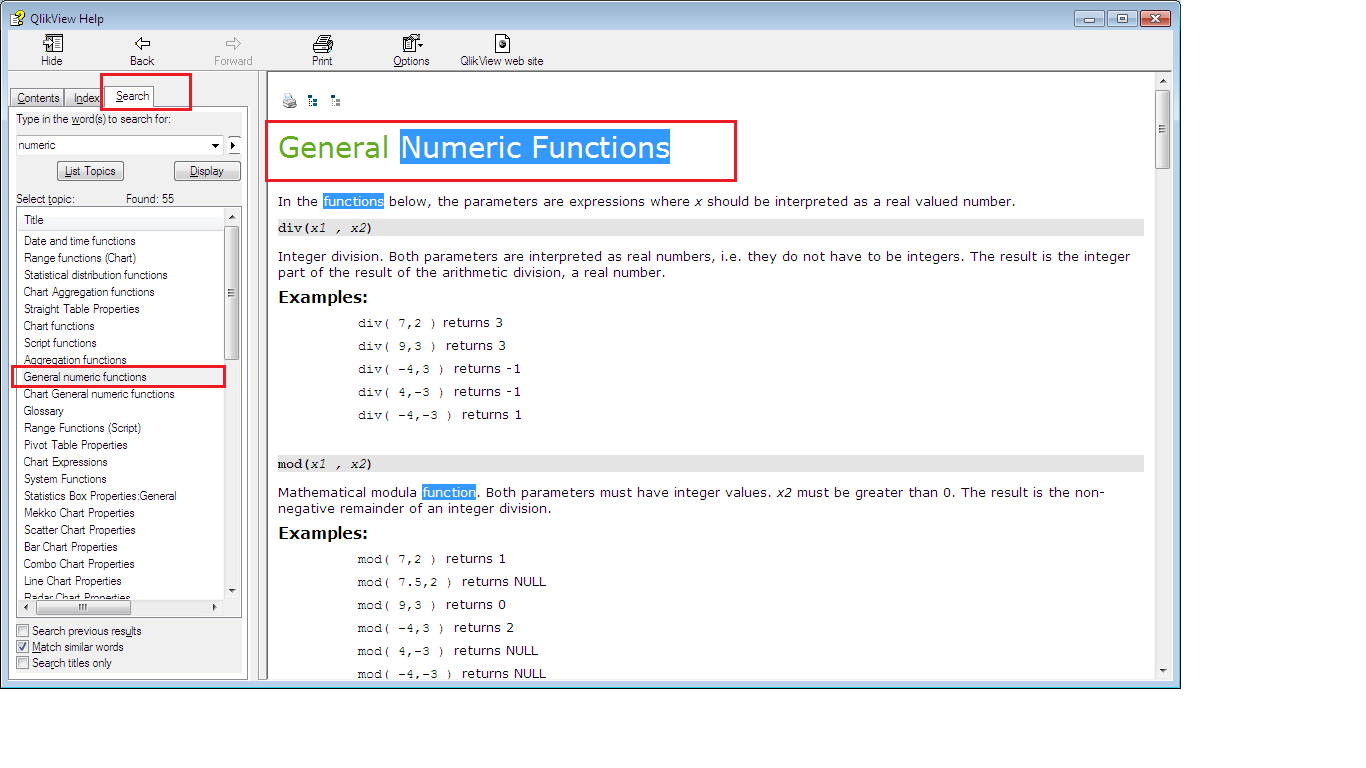Select 'Statistics Box Properties:General' topic
Image resolution: width=1366 pixels, height=768 pixels.
pyautogui.click(x=100, y=496)
